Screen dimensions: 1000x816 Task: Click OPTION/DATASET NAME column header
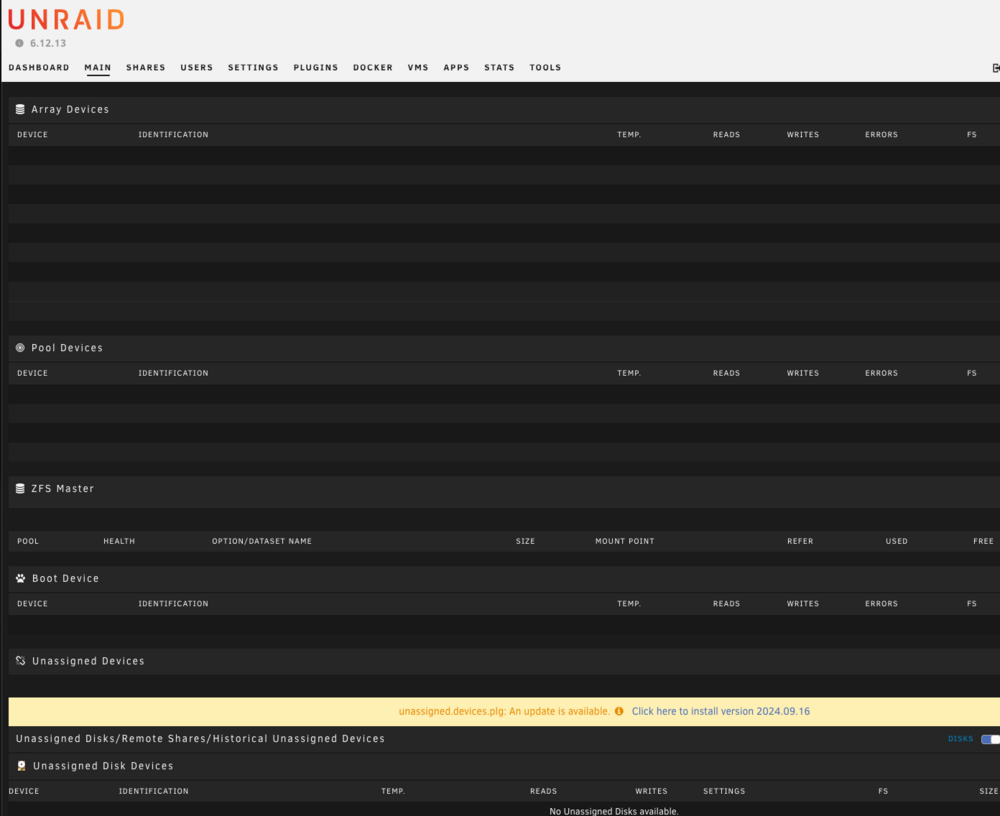coord(261,541)
